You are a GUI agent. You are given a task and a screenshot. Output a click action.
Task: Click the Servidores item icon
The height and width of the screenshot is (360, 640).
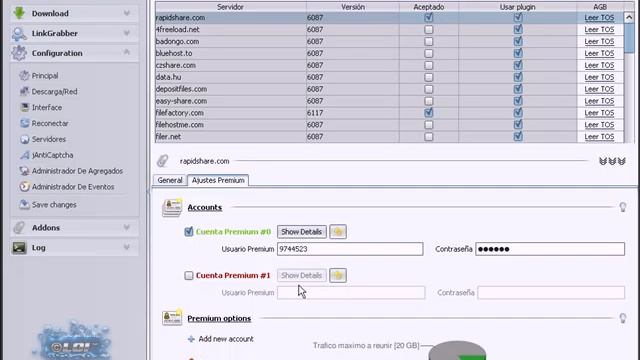(24, 139)
